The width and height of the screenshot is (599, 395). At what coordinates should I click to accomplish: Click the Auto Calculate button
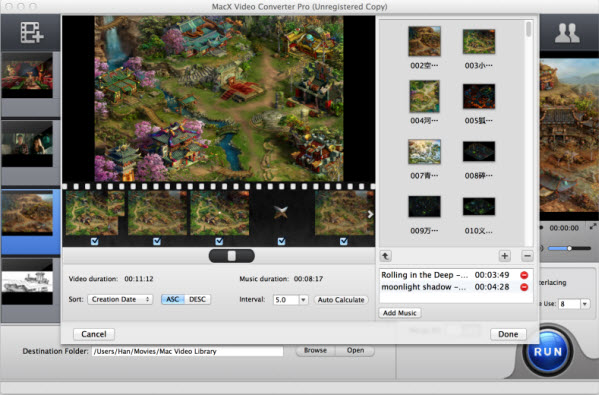click(x=341, y=300)
